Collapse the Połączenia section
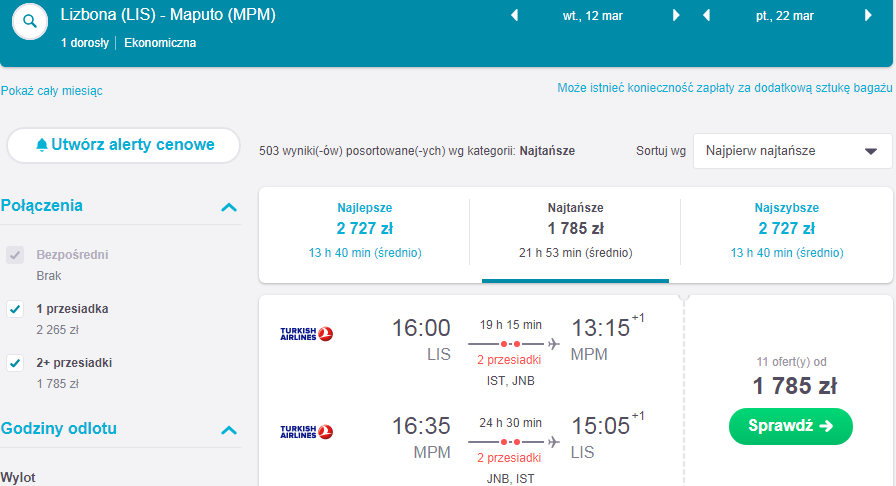 [x=229, y=207]
